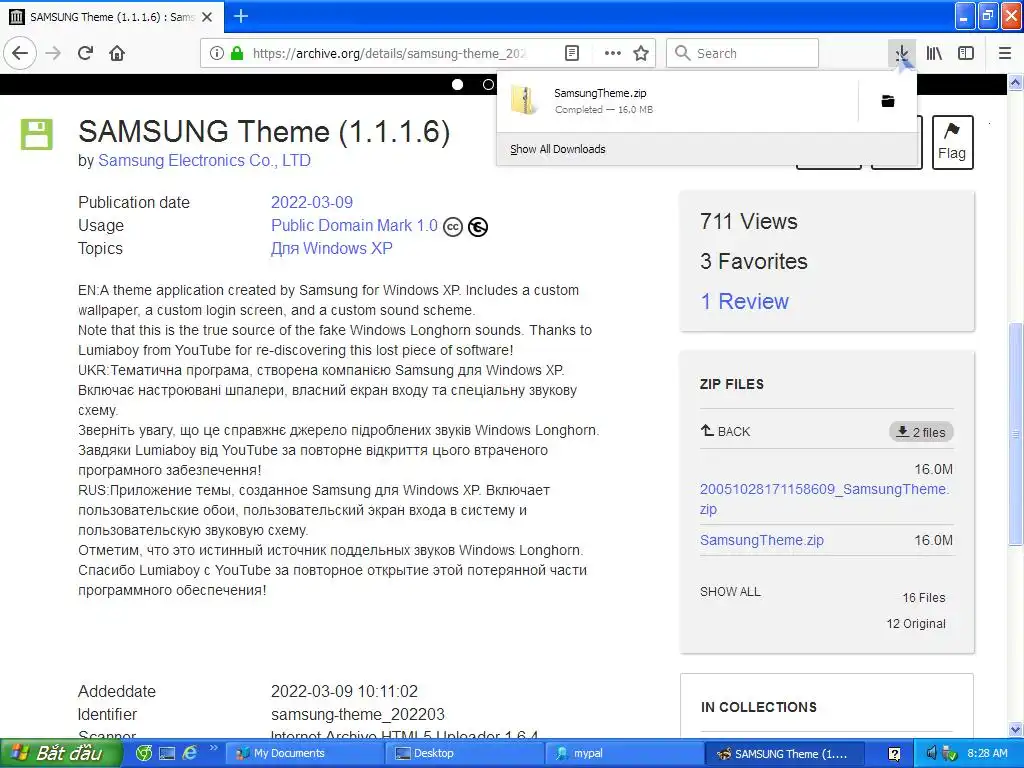1024x768 pixels.
Task: Click the downloads toolbar arrow icon
Action: (902, 53)
